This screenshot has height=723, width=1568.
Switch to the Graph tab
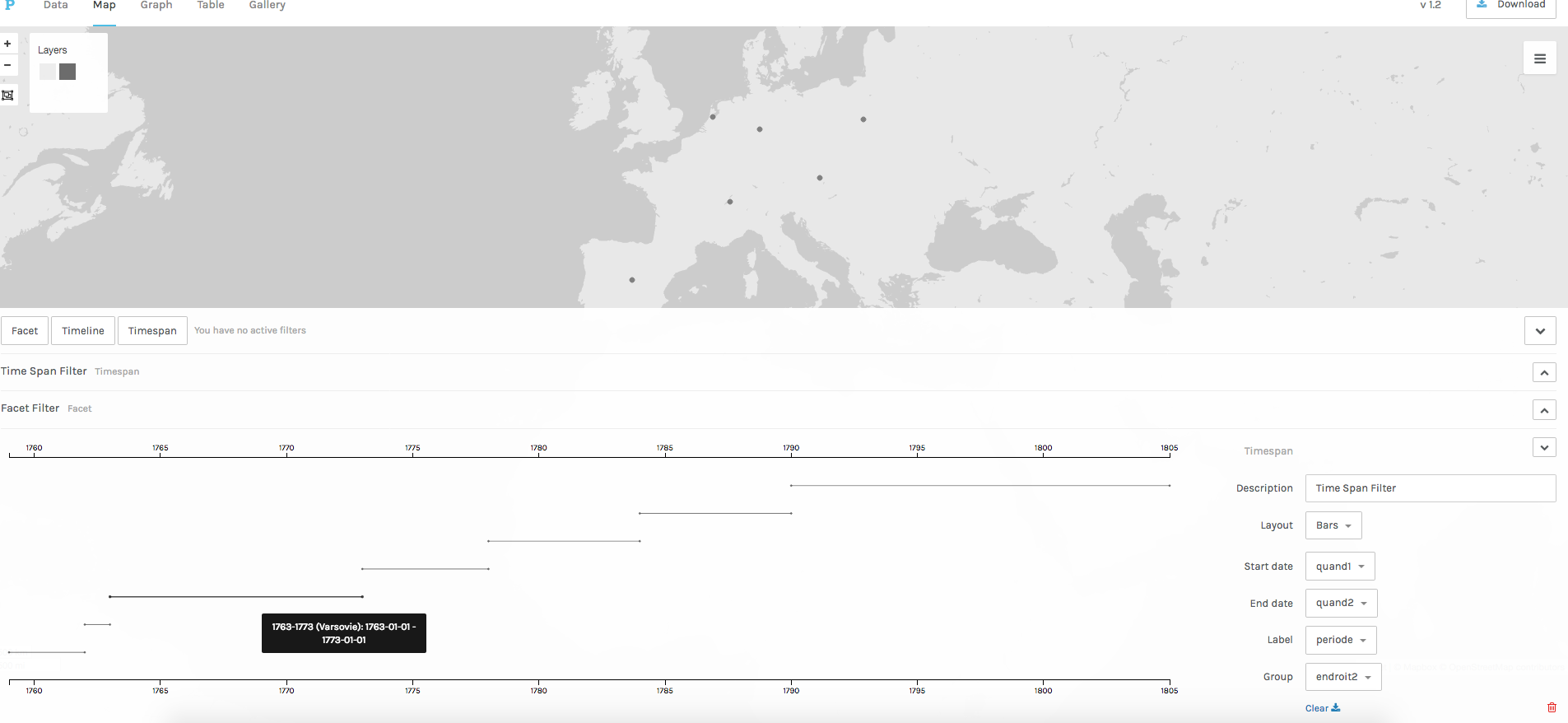[x=156, y=6]
